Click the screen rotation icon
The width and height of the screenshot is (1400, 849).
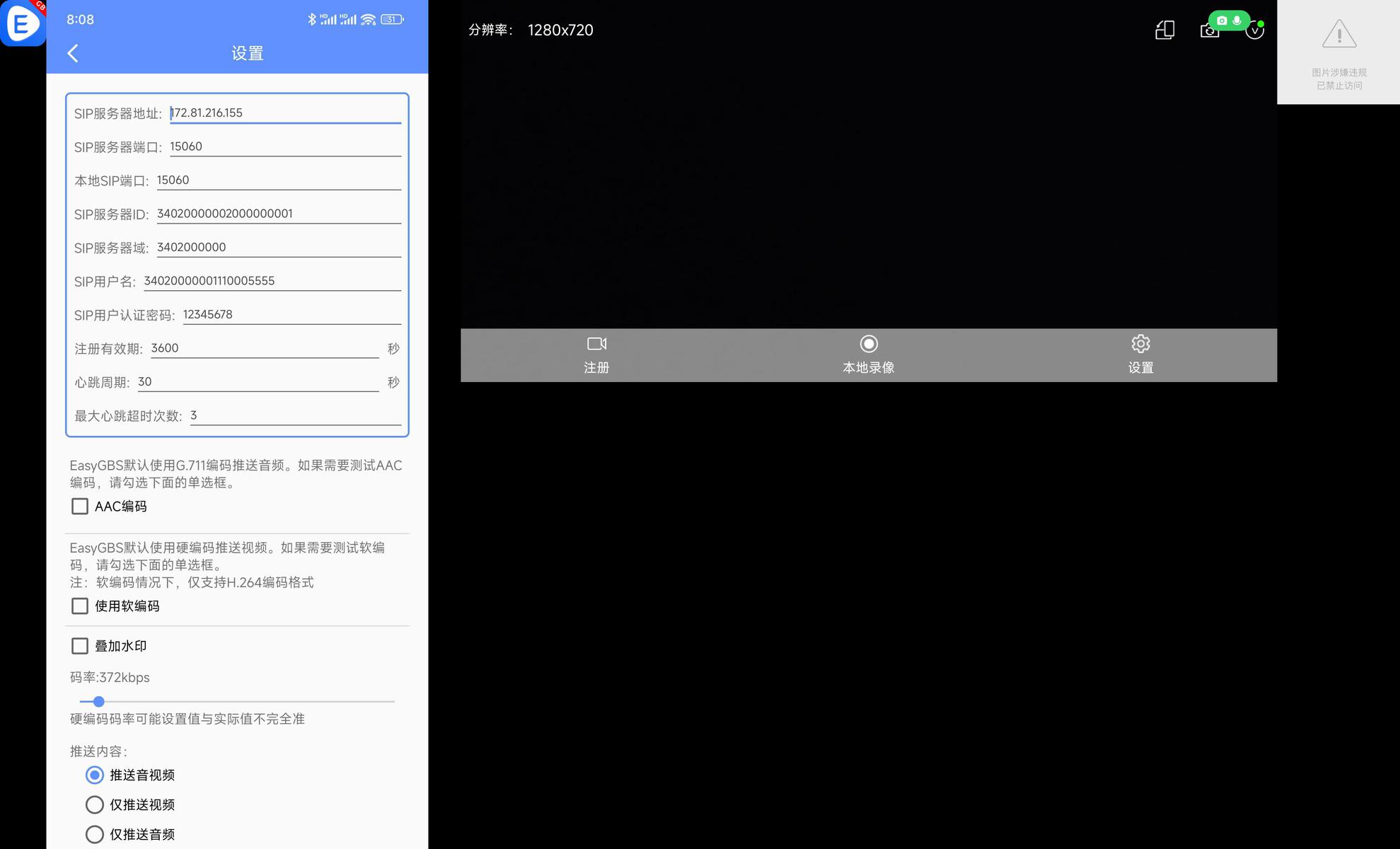pyautogui.click(x=1164, y=30)
